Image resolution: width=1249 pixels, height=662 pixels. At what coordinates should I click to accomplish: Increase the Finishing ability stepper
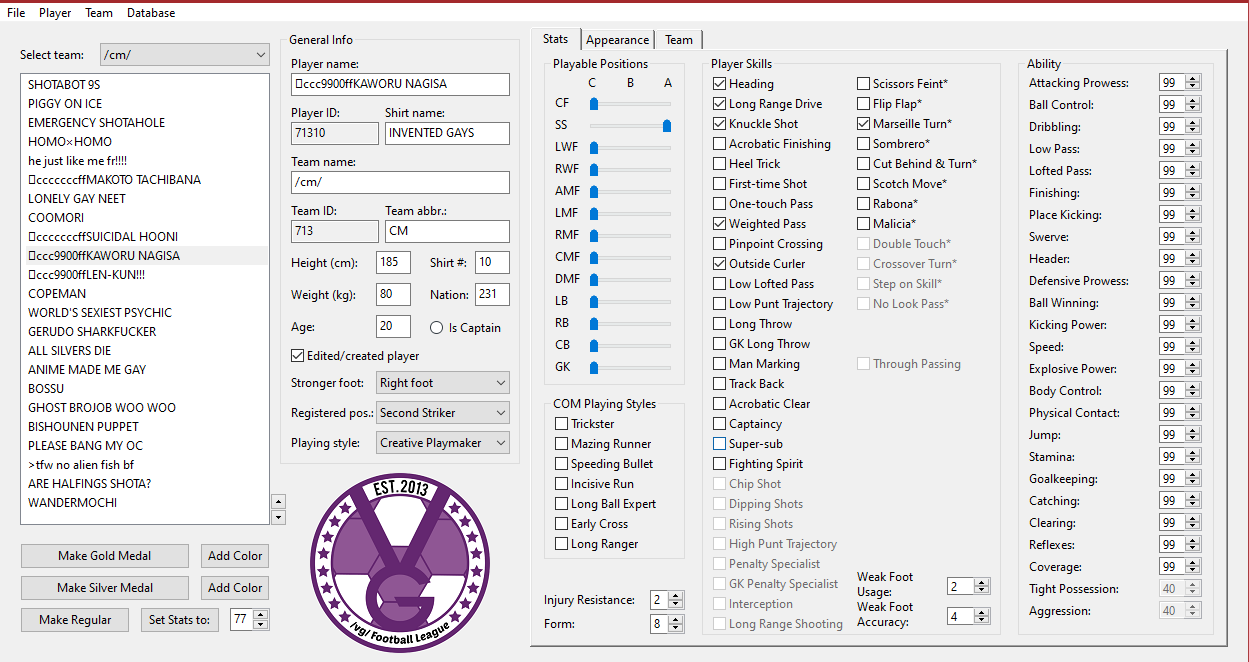tap(1192, 189)
